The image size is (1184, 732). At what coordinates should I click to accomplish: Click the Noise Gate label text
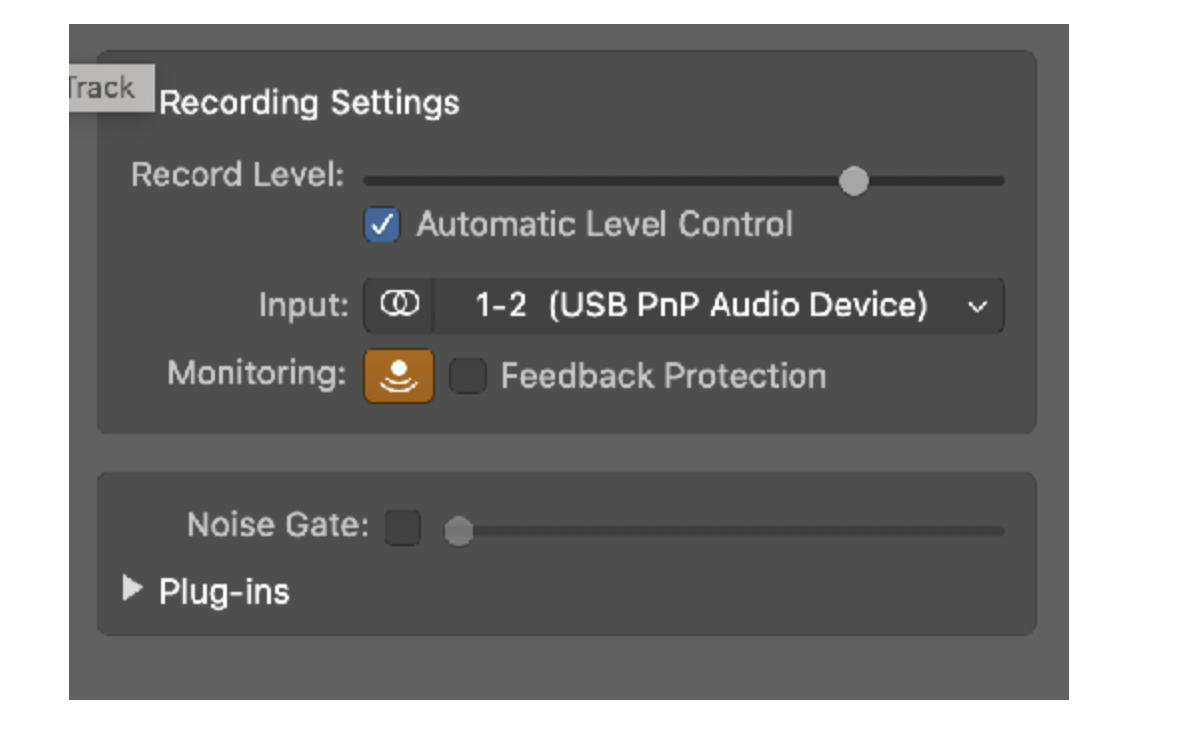click(277, 524)
